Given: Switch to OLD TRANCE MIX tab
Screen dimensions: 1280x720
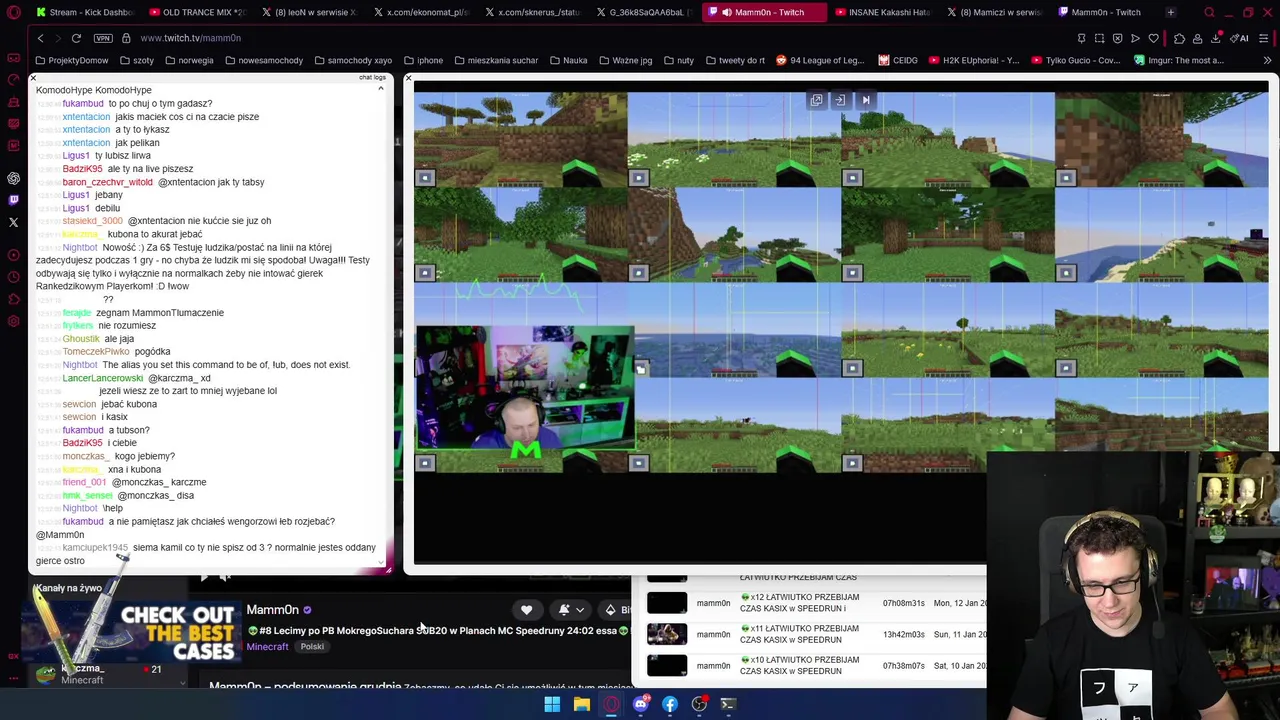Looking at the screenshot, I should 198,12.
